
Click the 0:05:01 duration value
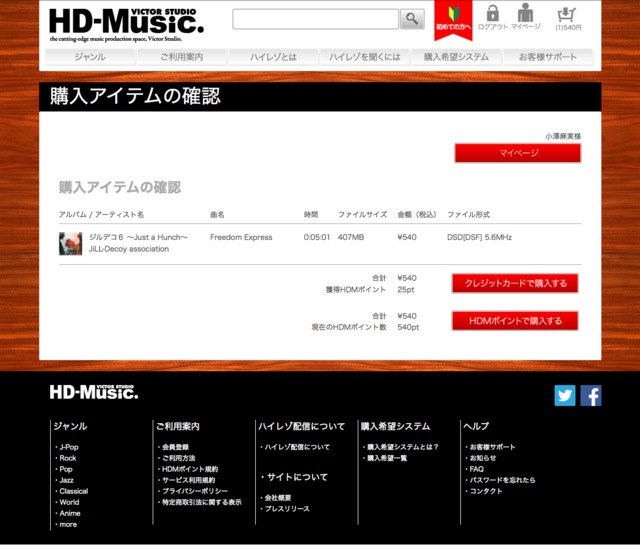(x=317, y=237)
